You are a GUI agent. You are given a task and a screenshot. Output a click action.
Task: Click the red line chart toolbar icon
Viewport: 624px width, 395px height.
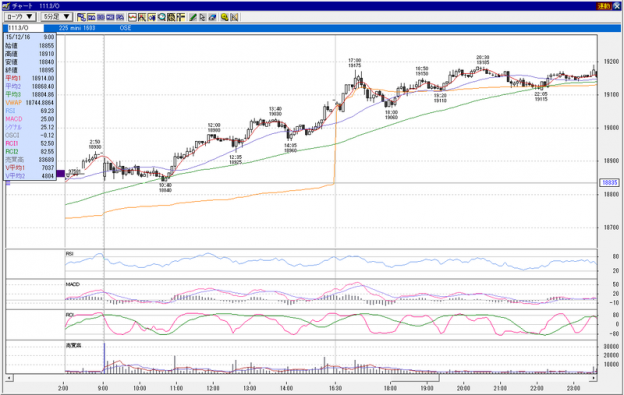pos(133,17)
